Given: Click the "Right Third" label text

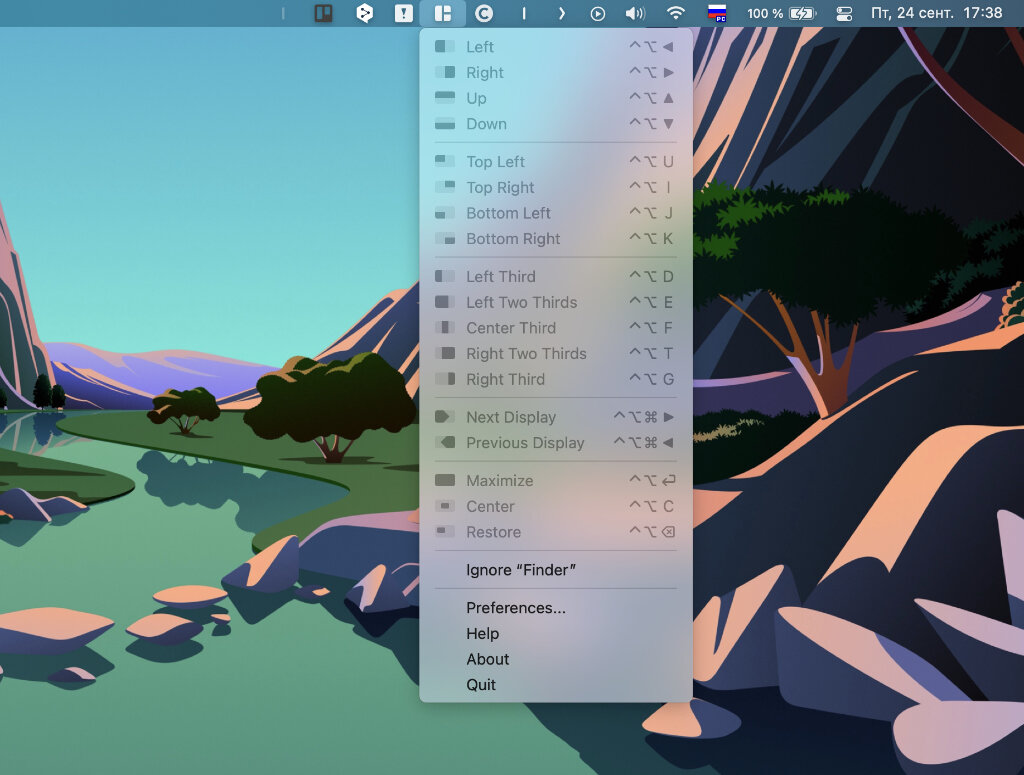Looking at the screenshot, I should 505,379.
